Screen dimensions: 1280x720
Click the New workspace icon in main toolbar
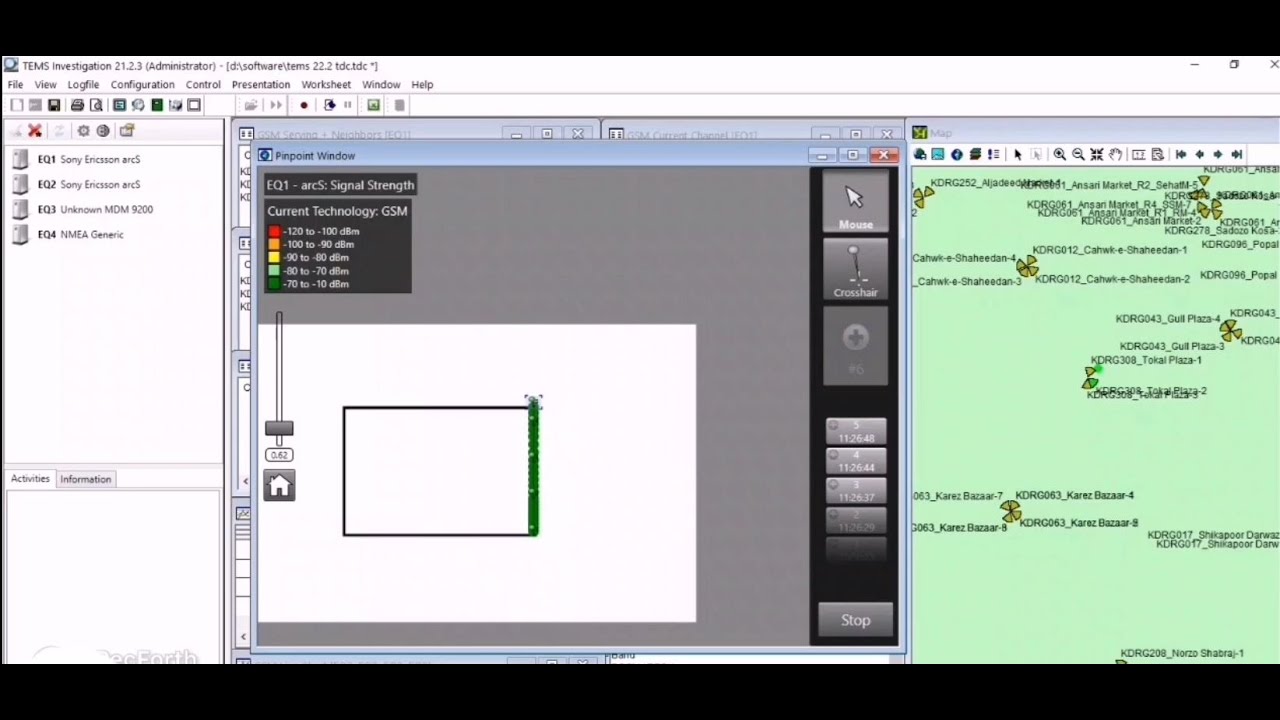click(17, 105)
